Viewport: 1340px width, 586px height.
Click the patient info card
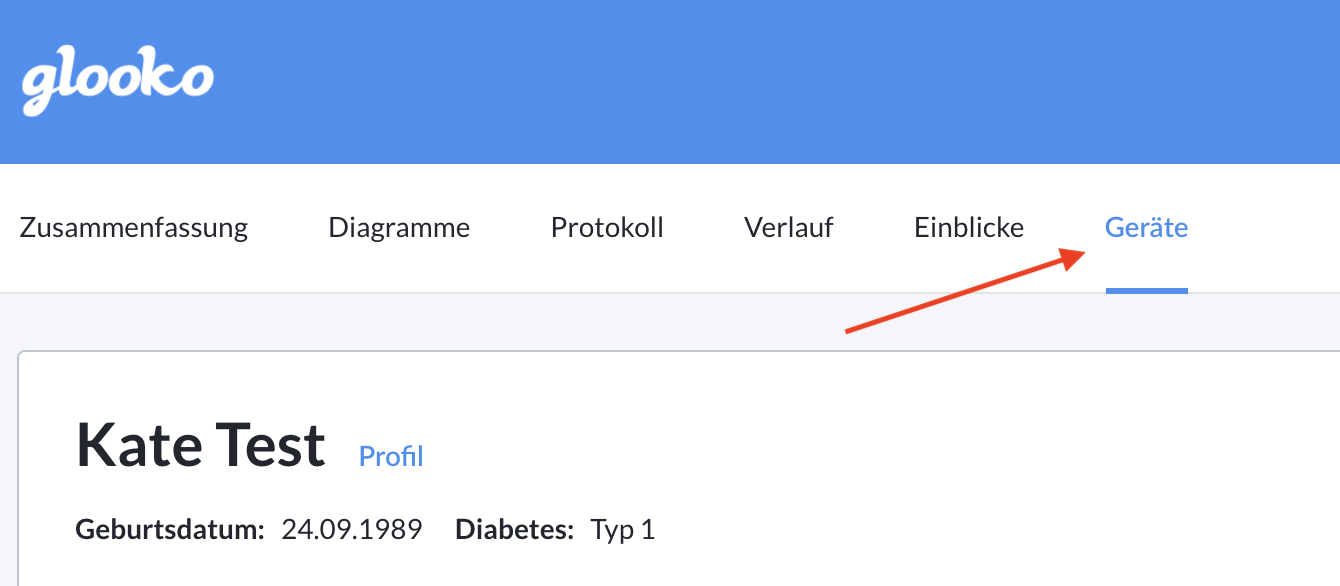pos(670,470)
